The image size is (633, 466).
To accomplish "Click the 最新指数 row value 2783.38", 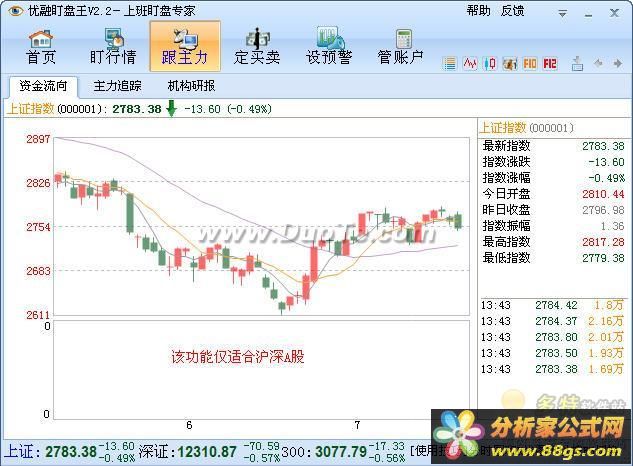I will (603, 146).
